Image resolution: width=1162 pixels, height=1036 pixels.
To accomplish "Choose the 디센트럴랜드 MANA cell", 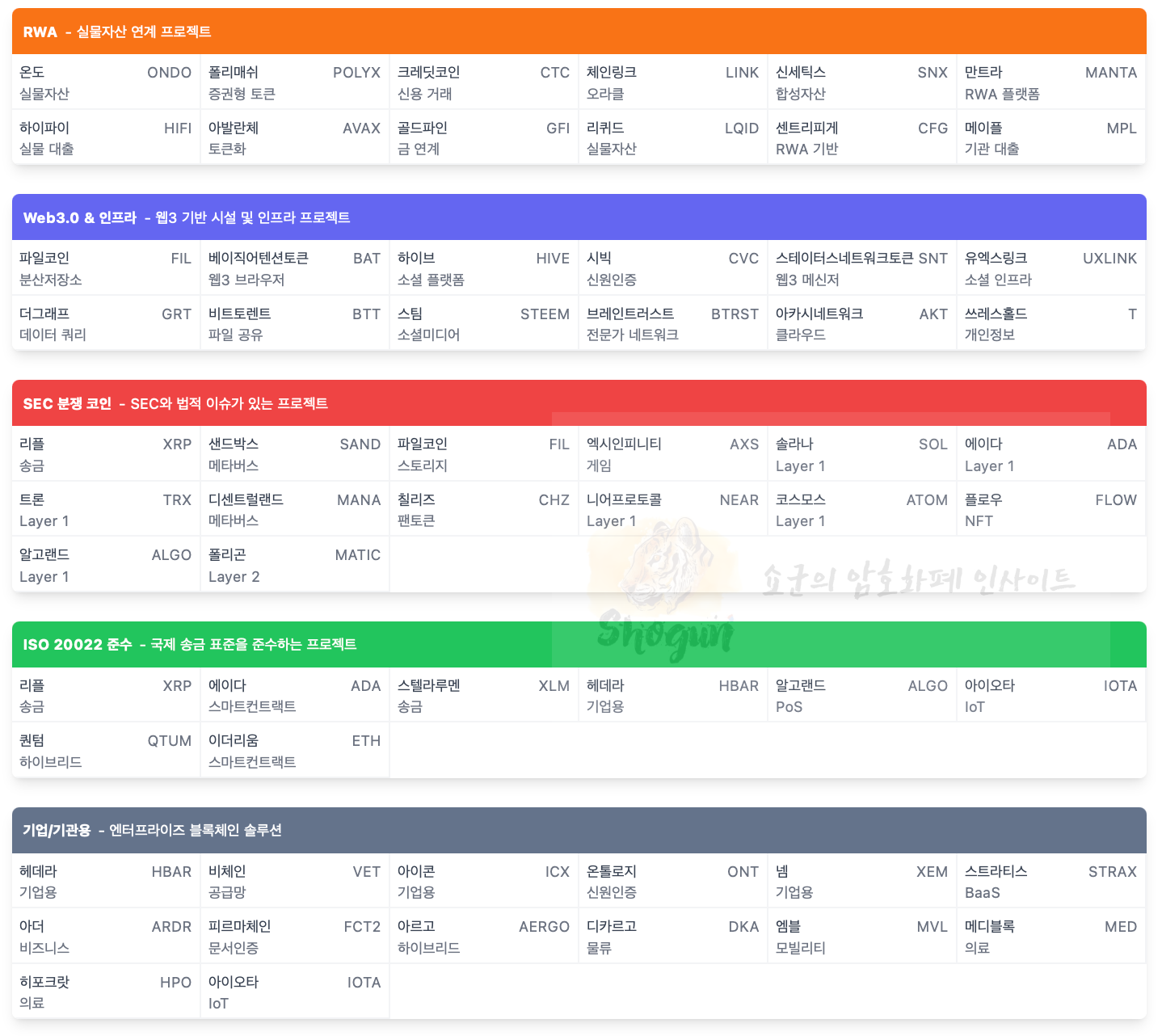I will [295, 509].
